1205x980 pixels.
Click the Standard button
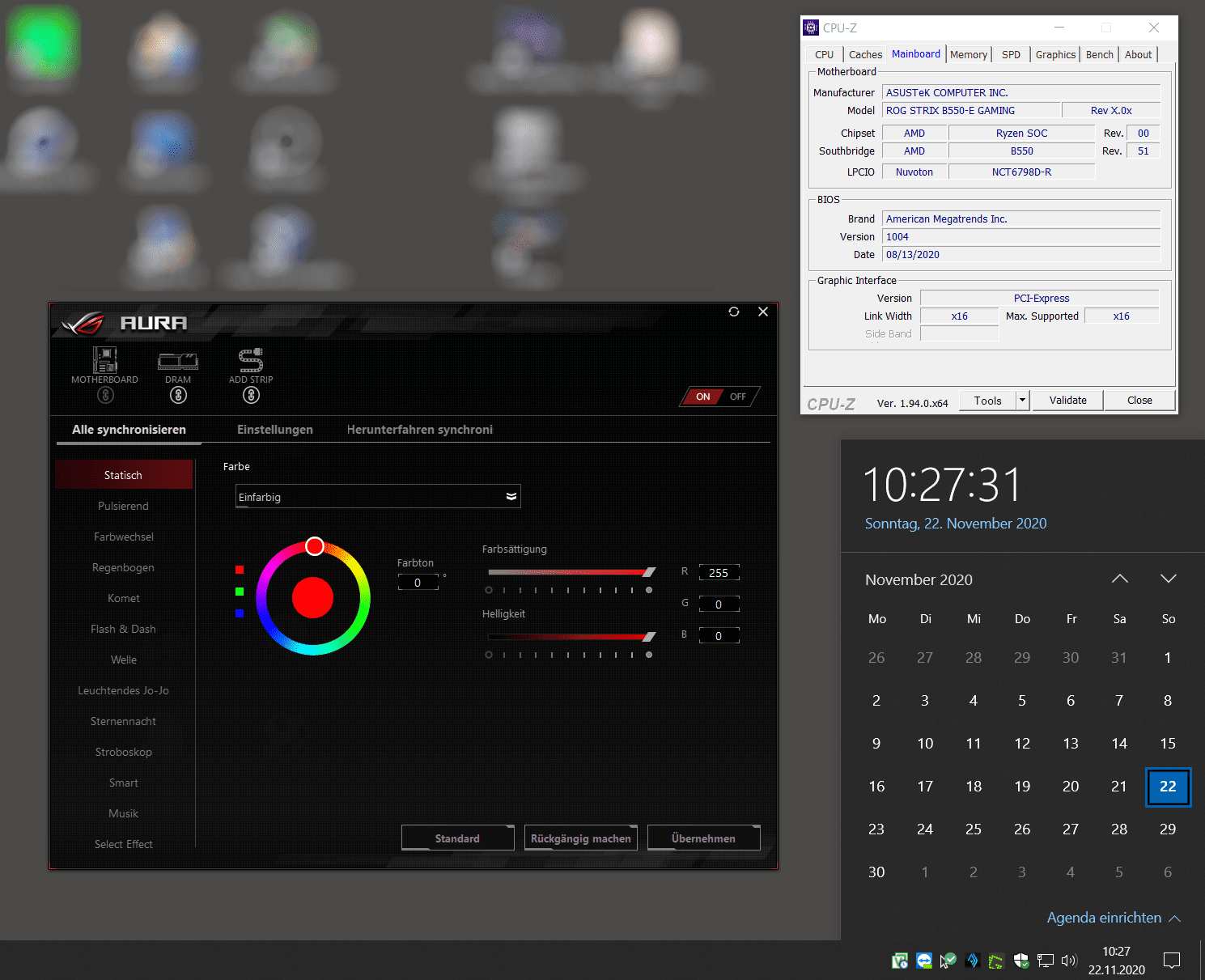pos(458,838)
